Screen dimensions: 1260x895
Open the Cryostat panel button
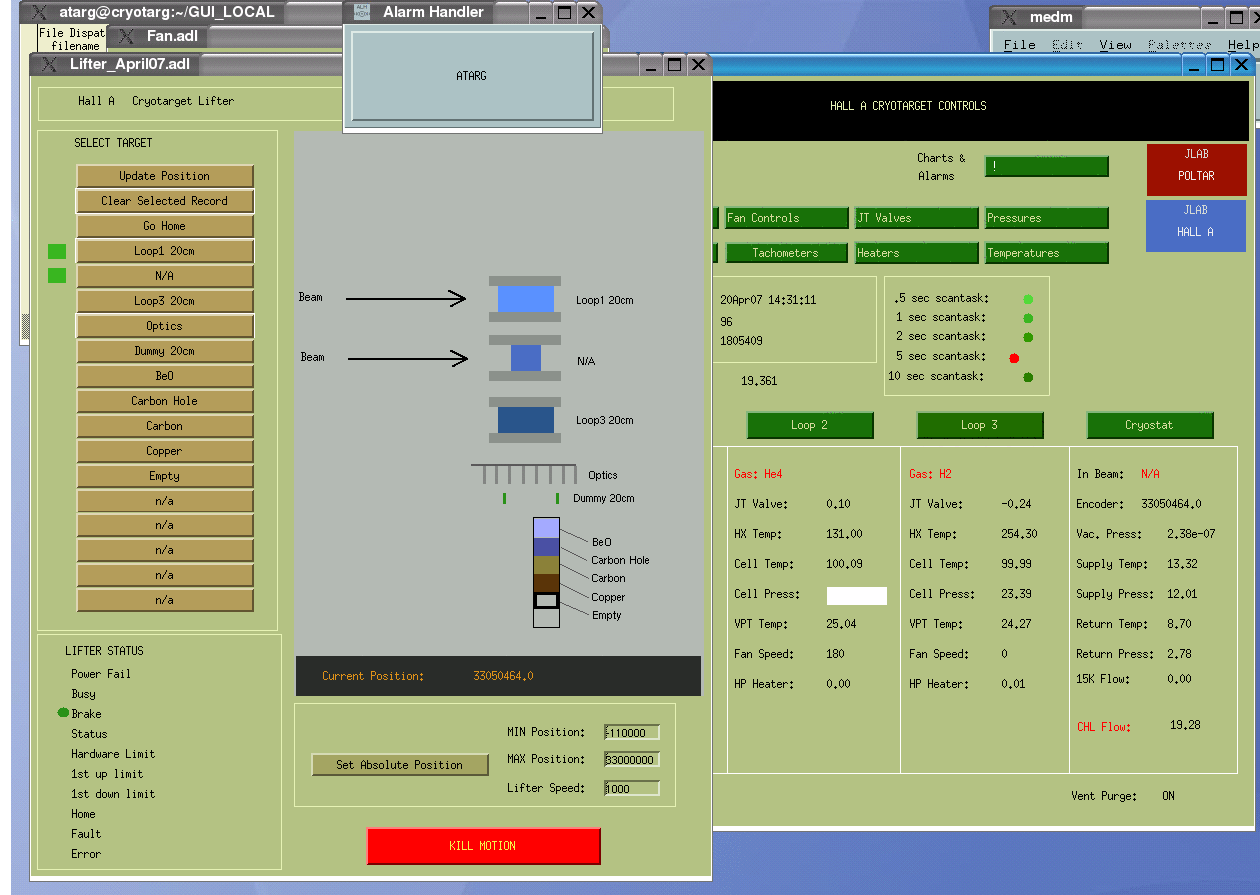[1150, 425]
